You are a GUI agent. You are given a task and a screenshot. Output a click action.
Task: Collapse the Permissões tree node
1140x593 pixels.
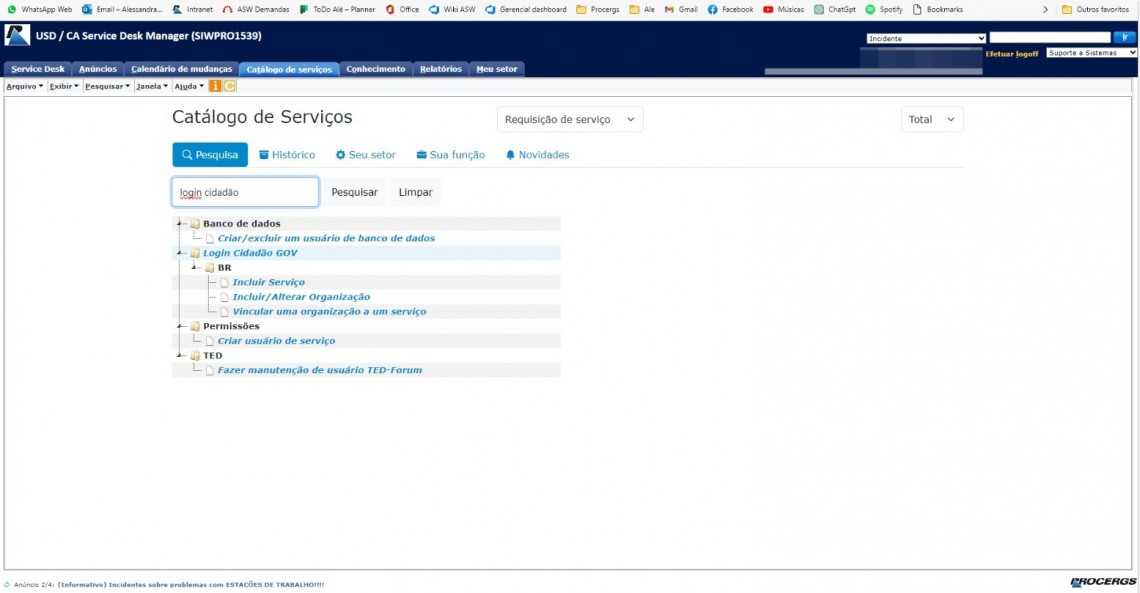click(181, 326)
